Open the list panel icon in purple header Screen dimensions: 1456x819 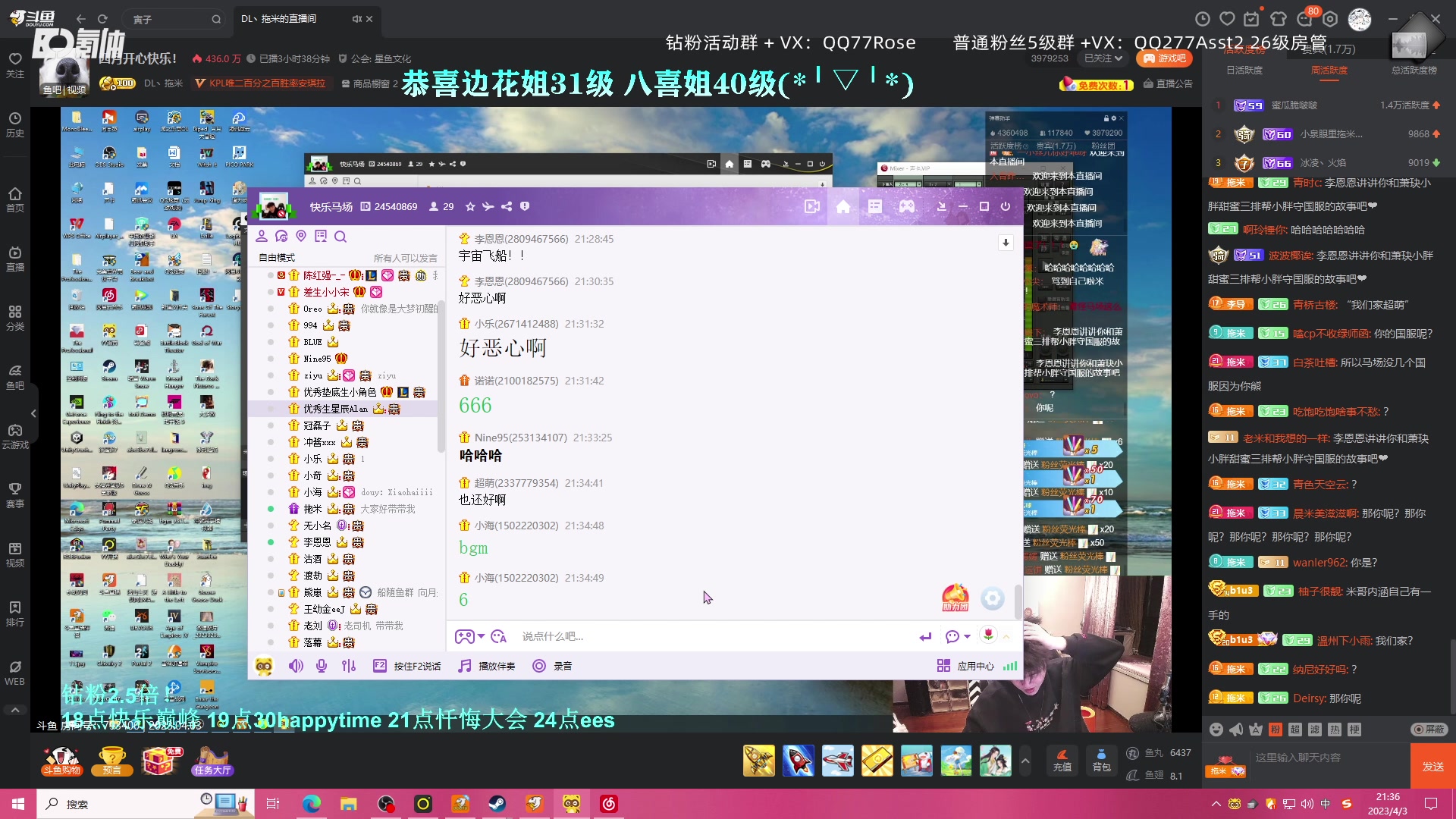pos(875,206)
